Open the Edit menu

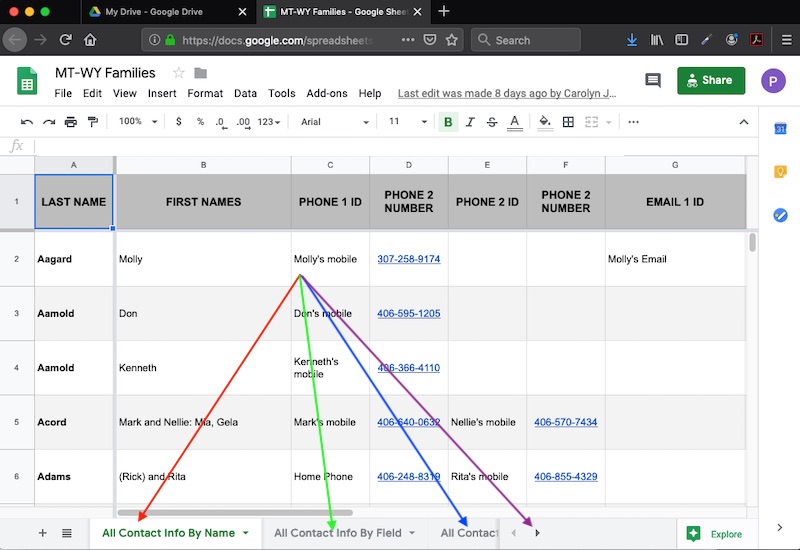[92, 93]
